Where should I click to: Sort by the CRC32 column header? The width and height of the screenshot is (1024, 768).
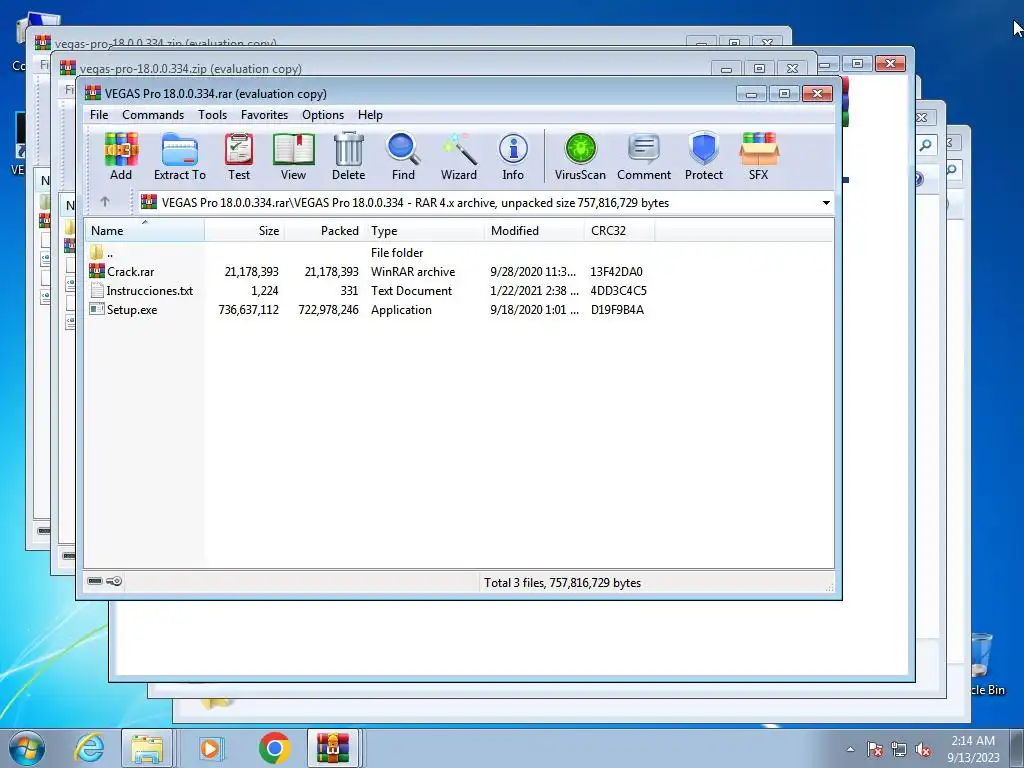[619, 231]
